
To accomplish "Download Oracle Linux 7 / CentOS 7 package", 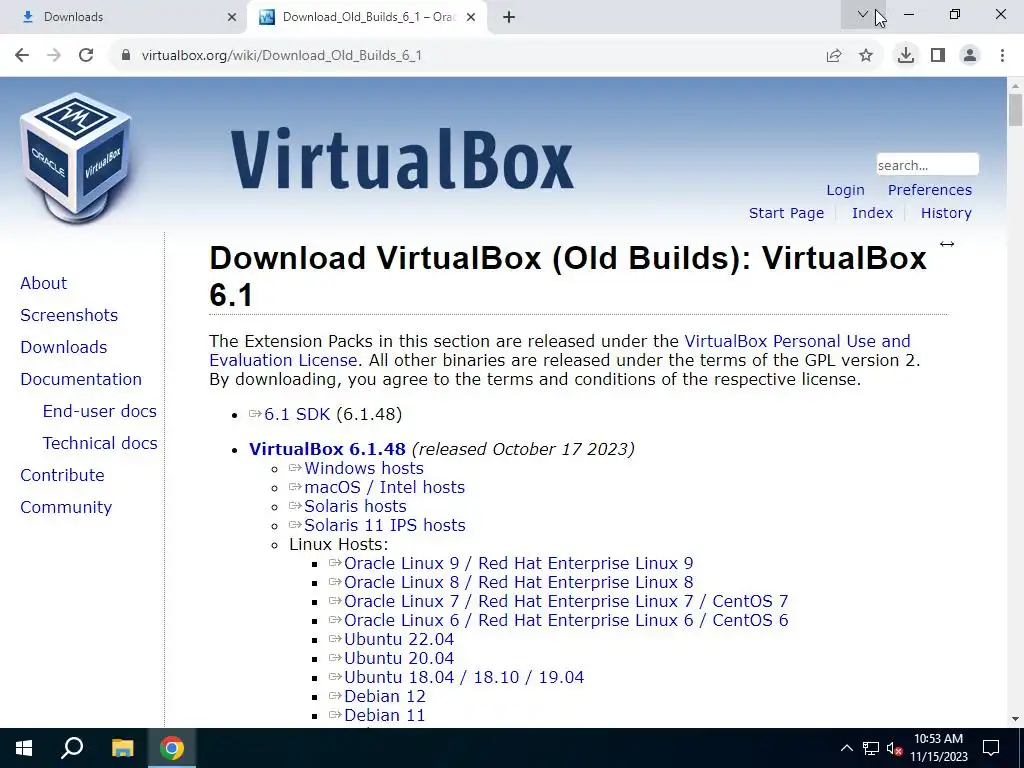I will coord(566,601).
